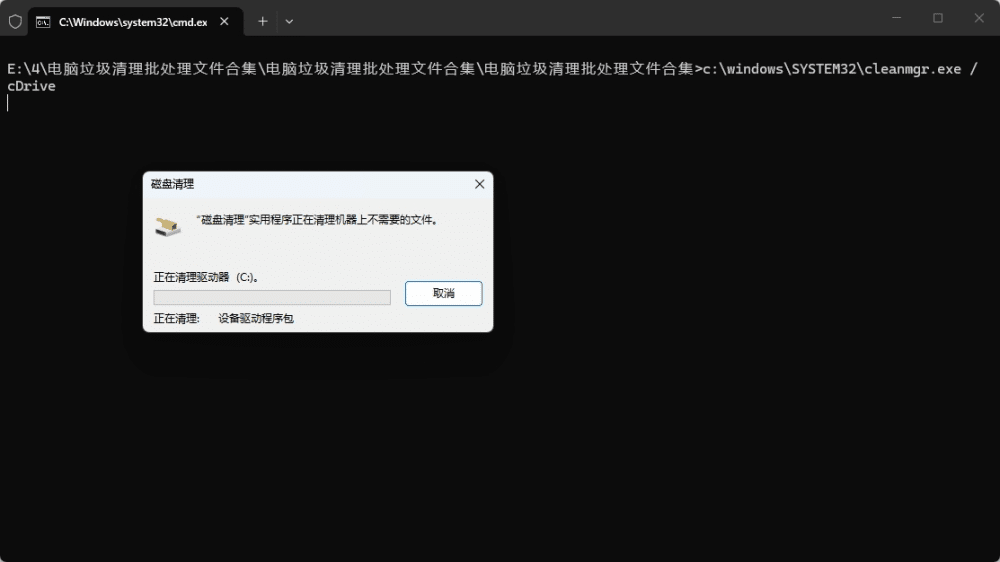Screen dimensions: 1000x562
Task: Close the 磁盘清理 dialog
Action: pyautogui.click(x=480, y=184)
